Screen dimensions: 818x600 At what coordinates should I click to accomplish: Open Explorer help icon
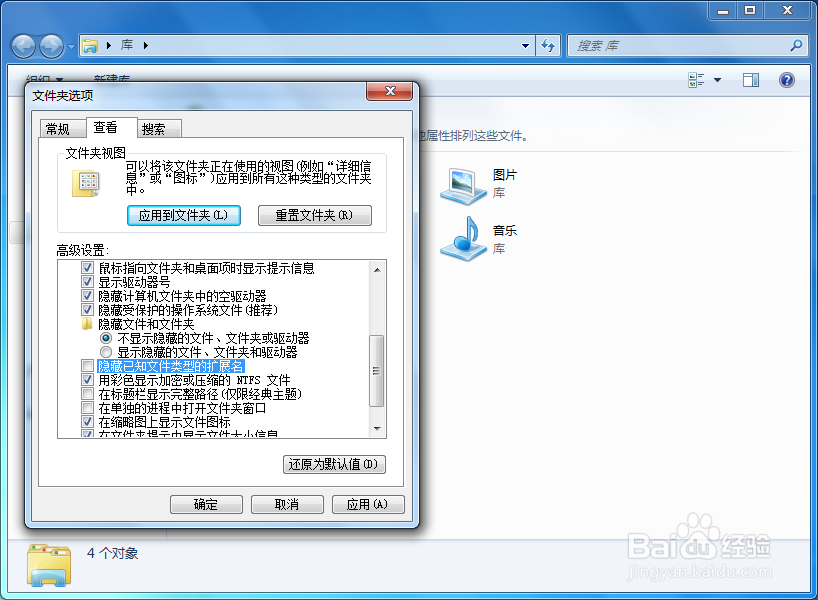[x=787, y=80]
